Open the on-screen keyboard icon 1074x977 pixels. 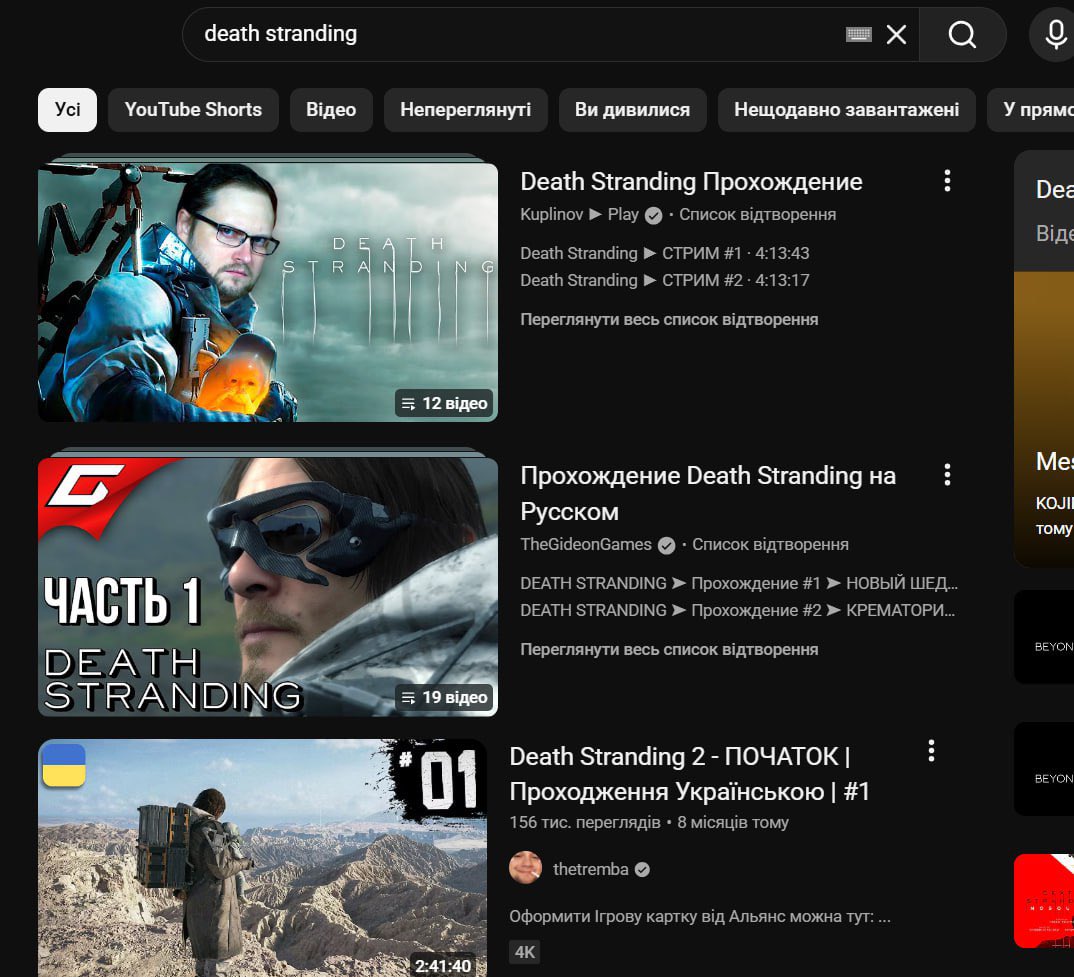[858, 34]
